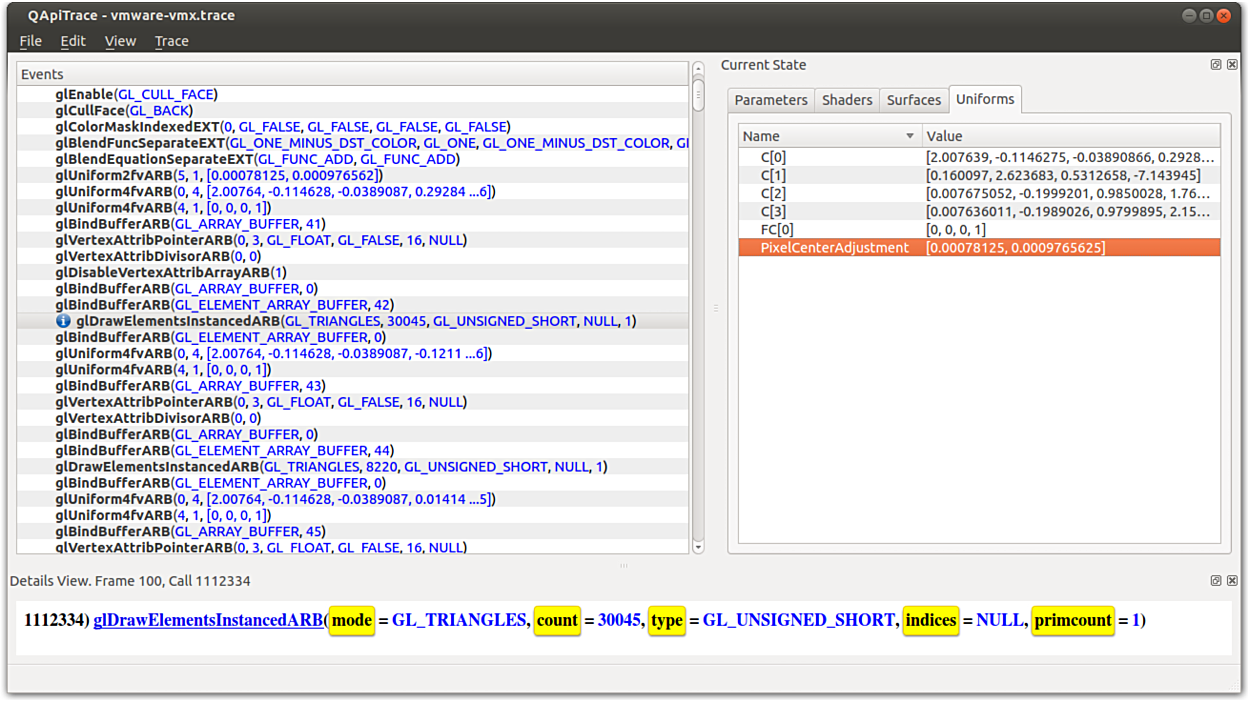1248x702 pixels.
Task: Minimize the QApiTrace window
Action: (1188, 15)
